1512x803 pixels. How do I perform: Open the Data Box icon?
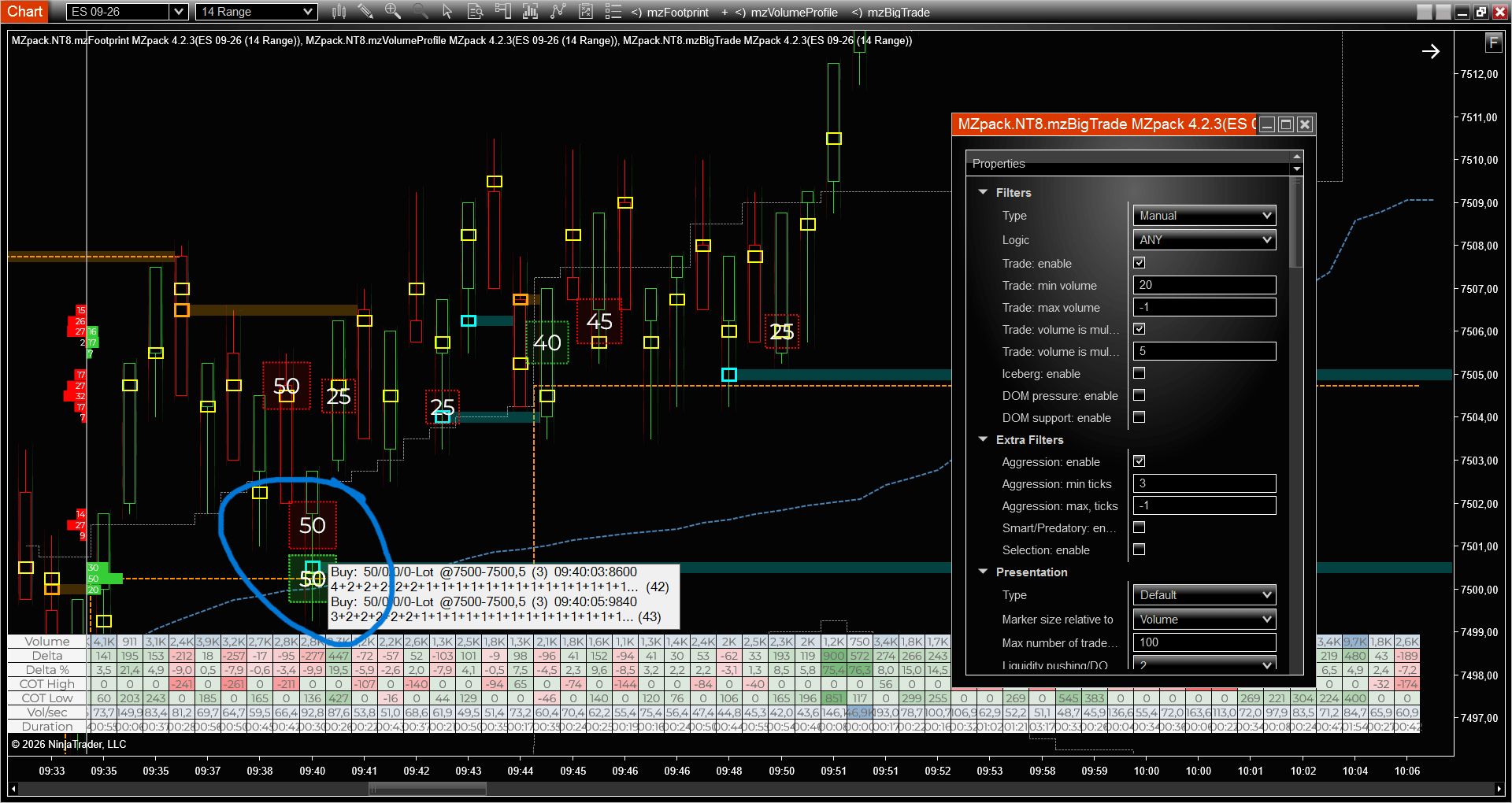point(475,12)
